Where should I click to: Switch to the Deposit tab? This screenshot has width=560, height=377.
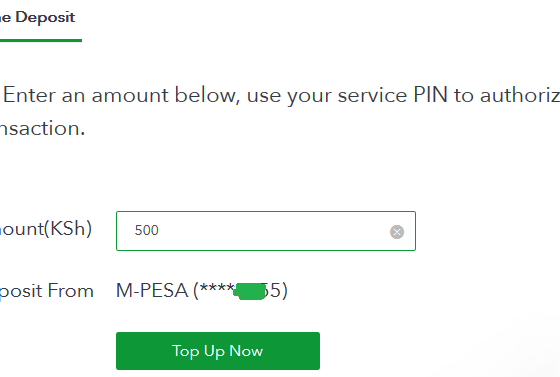(37, 17)
